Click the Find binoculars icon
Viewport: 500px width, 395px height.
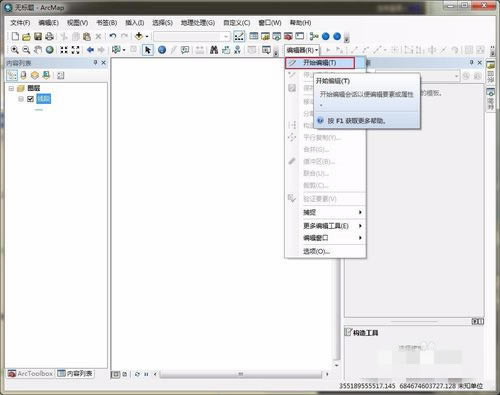point(214,50)
